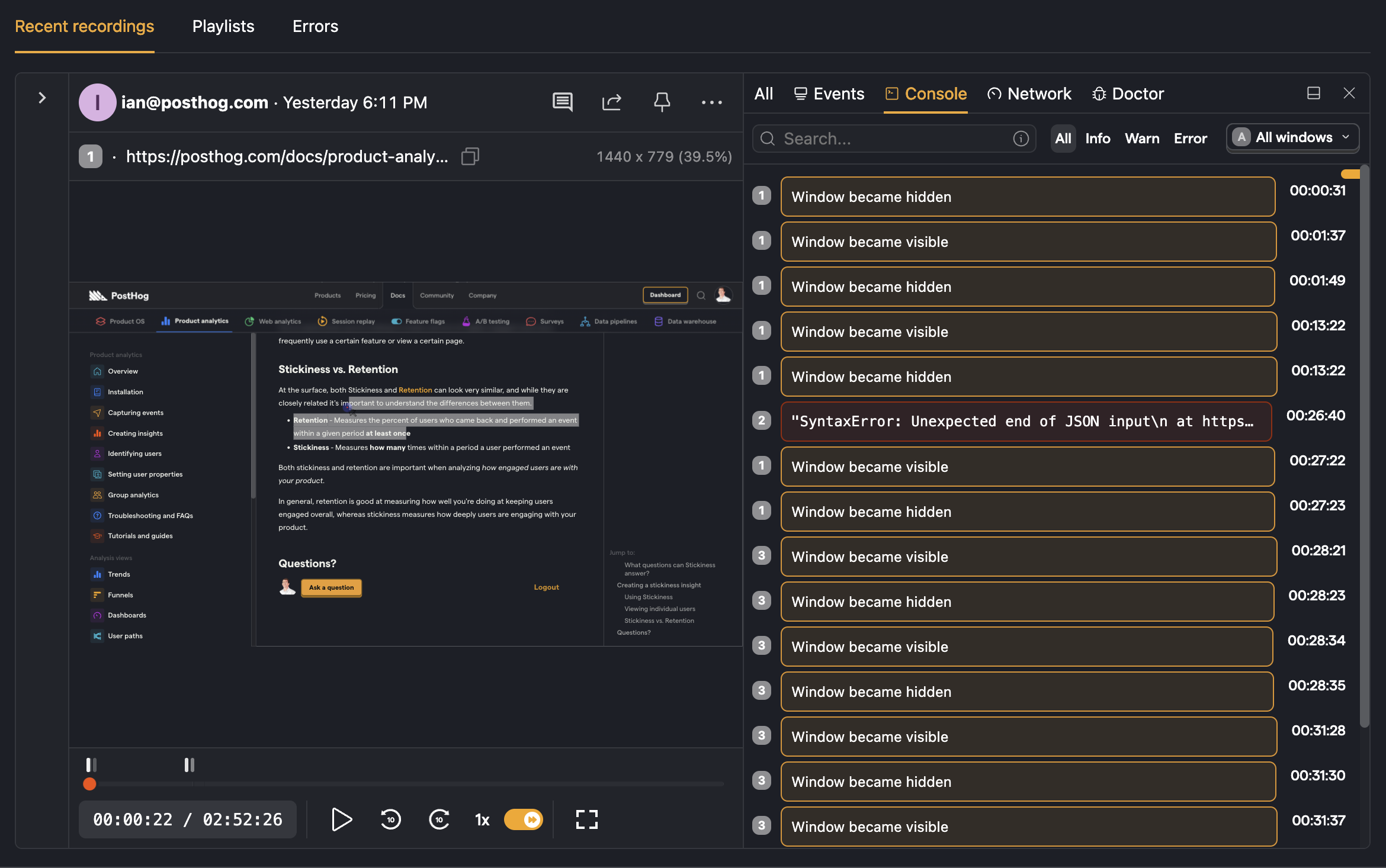
Task: Open the comment icon in recording header
Action: tap(562, 102)
